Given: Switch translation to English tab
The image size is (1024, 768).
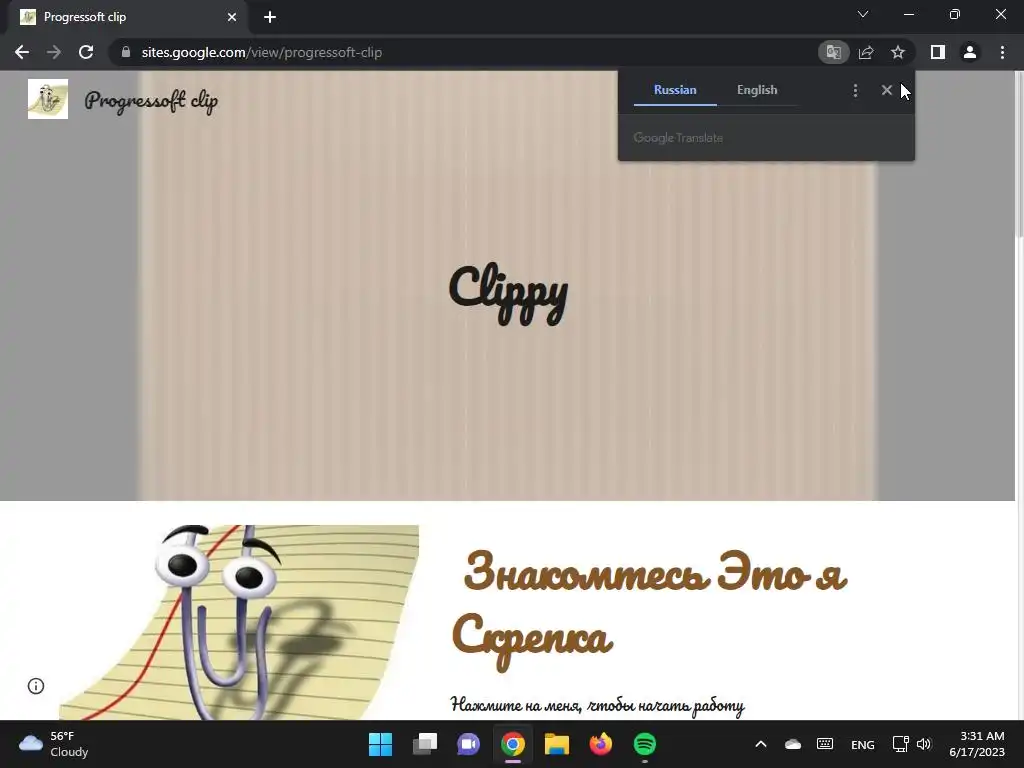Looking at the screenshot, I should click(x=757, y=90).
